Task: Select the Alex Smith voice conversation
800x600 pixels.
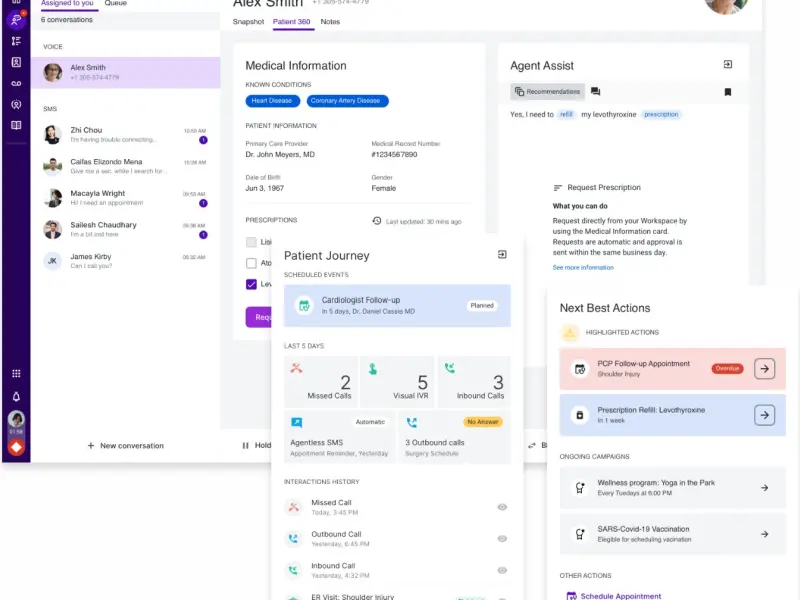Action: coord(126,72)
